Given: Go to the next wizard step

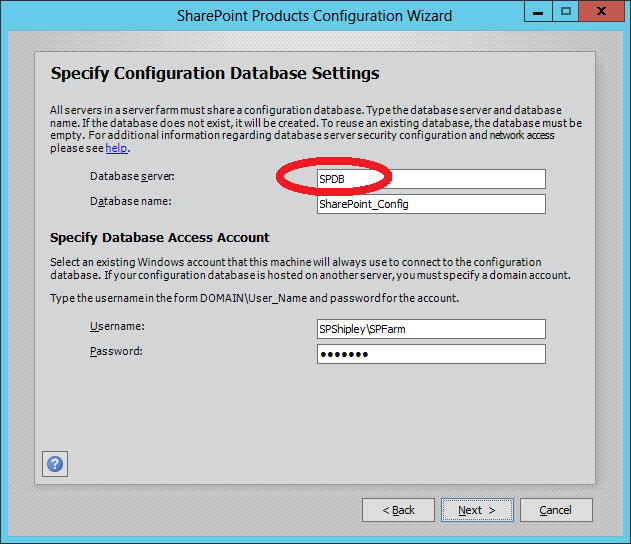Looking at the screenshot, I should tap(477, 510).
